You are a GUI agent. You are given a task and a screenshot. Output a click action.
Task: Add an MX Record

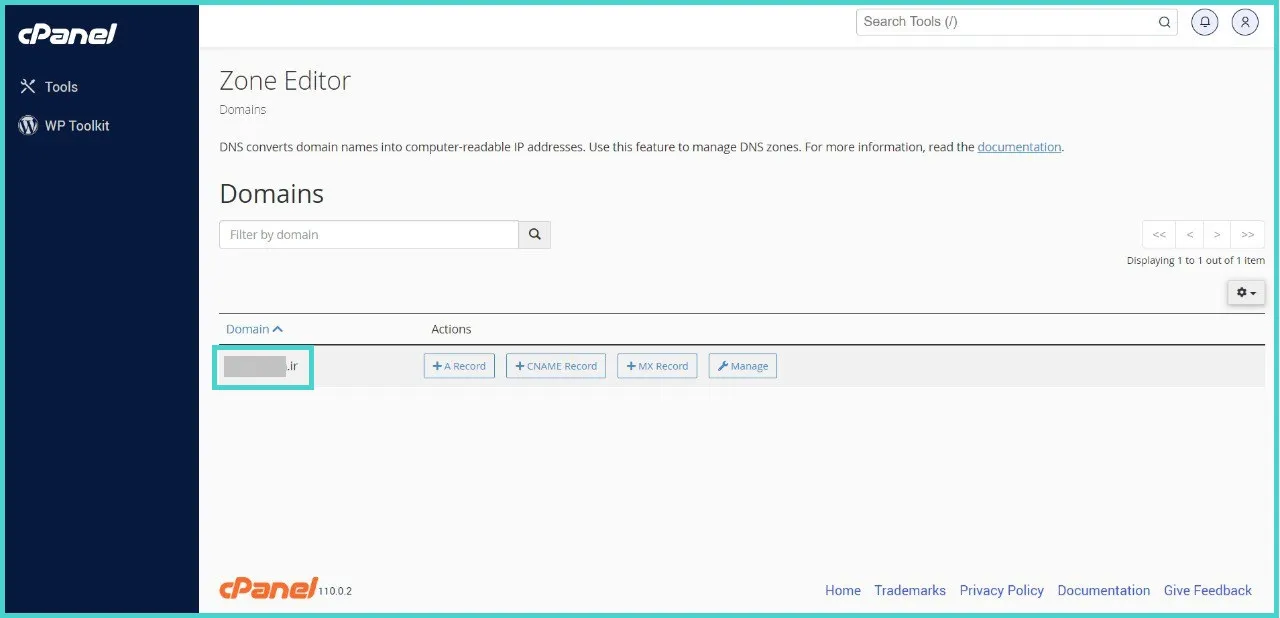point(657,366)
